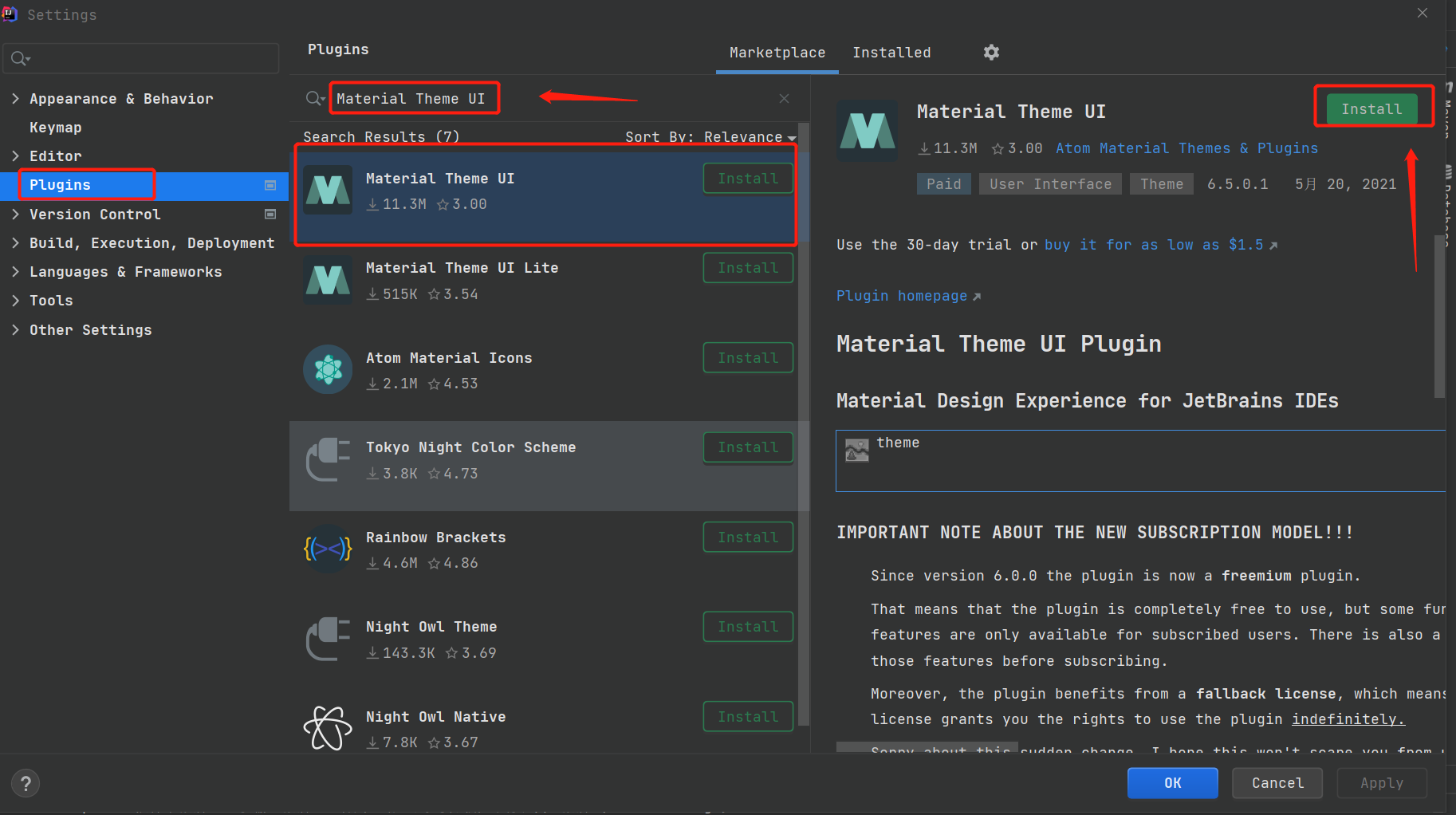Expand the Tools section
This screenshot has width=1456, height=815.
[x=15, y=300]
